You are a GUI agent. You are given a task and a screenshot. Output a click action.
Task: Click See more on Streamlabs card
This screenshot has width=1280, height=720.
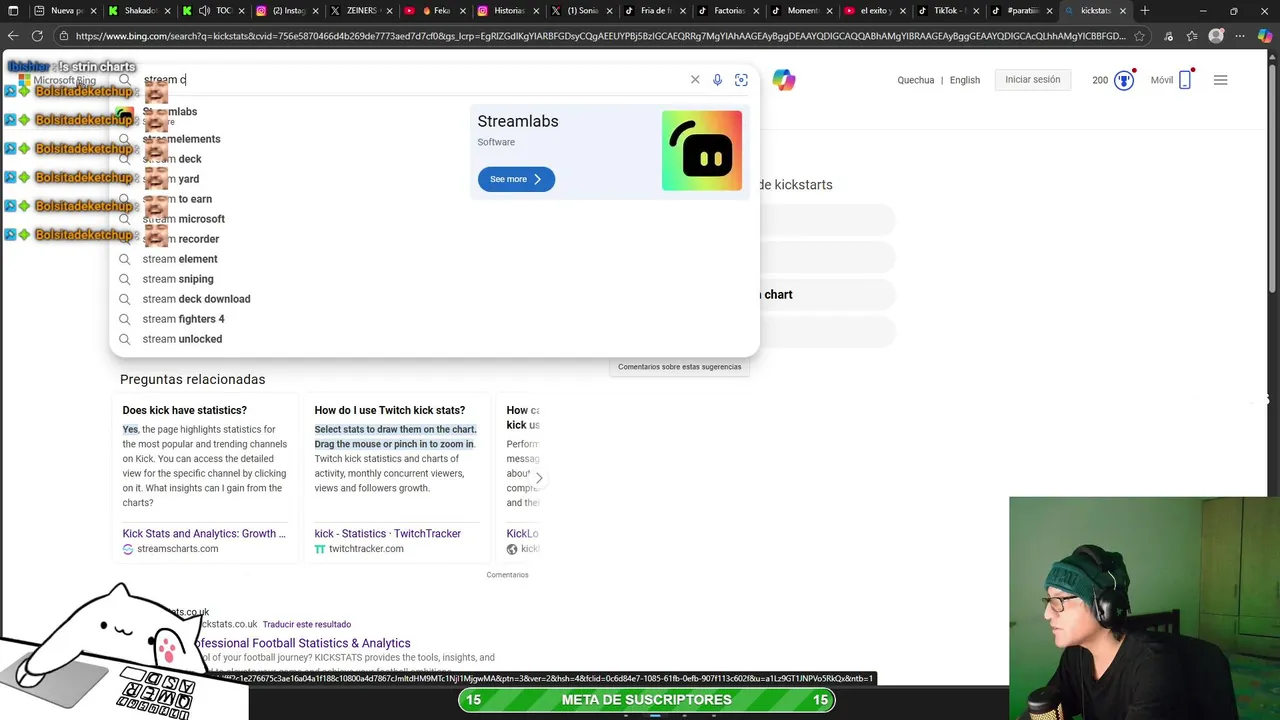point(516,179)
